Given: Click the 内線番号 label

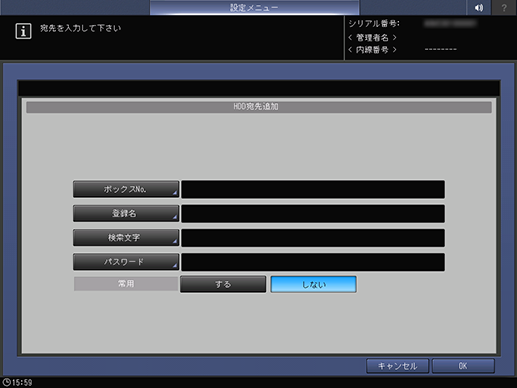Looking at the screenshot, I should click(x=372, y=50).
